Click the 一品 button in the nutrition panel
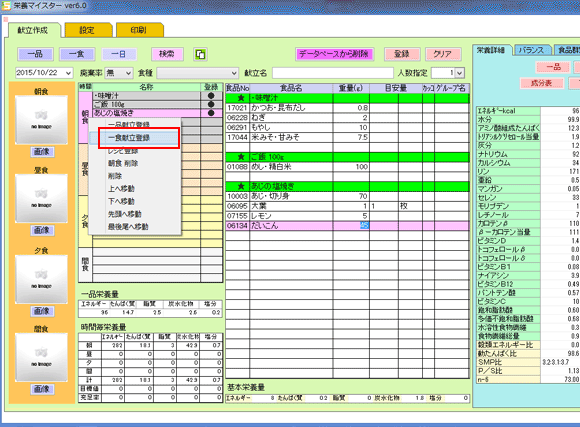This screenshot has height=427, width=580. 553,67
